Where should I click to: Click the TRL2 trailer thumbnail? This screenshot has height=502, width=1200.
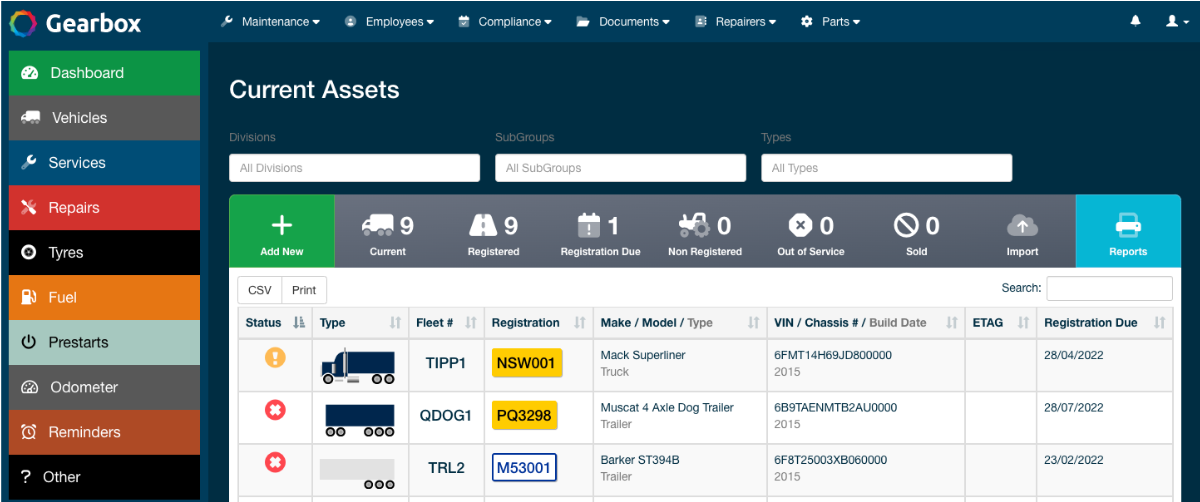pyautogui.click(x=357, y=473)
